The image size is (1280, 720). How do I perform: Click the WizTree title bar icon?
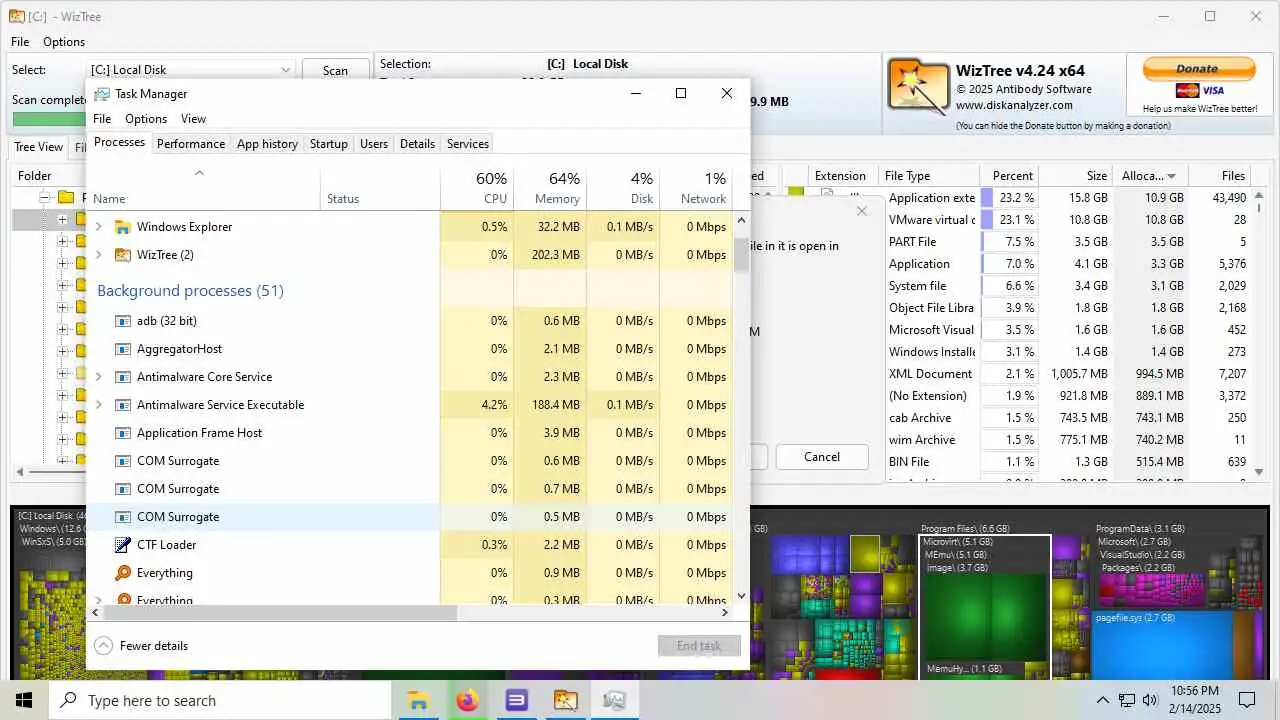pyautogui.click(x=17, y=16)
